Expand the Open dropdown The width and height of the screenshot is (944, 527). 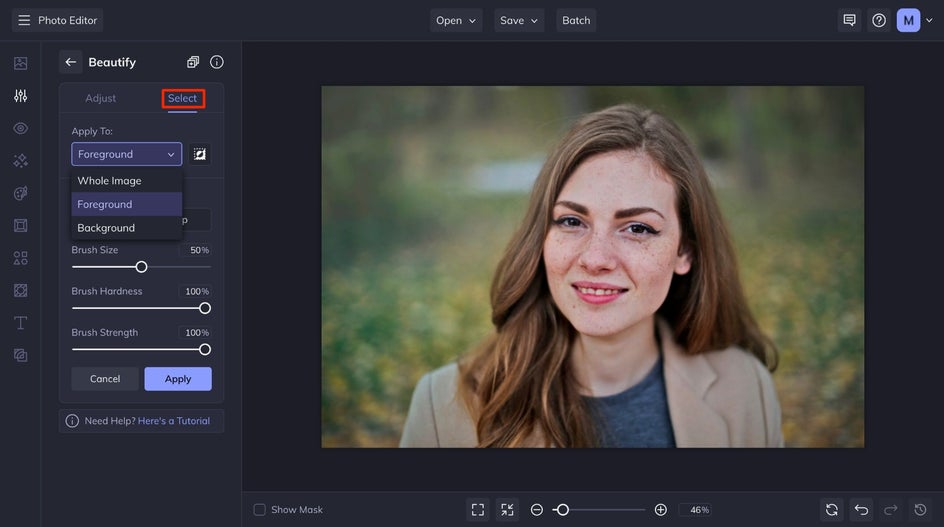tap(456, 20)
